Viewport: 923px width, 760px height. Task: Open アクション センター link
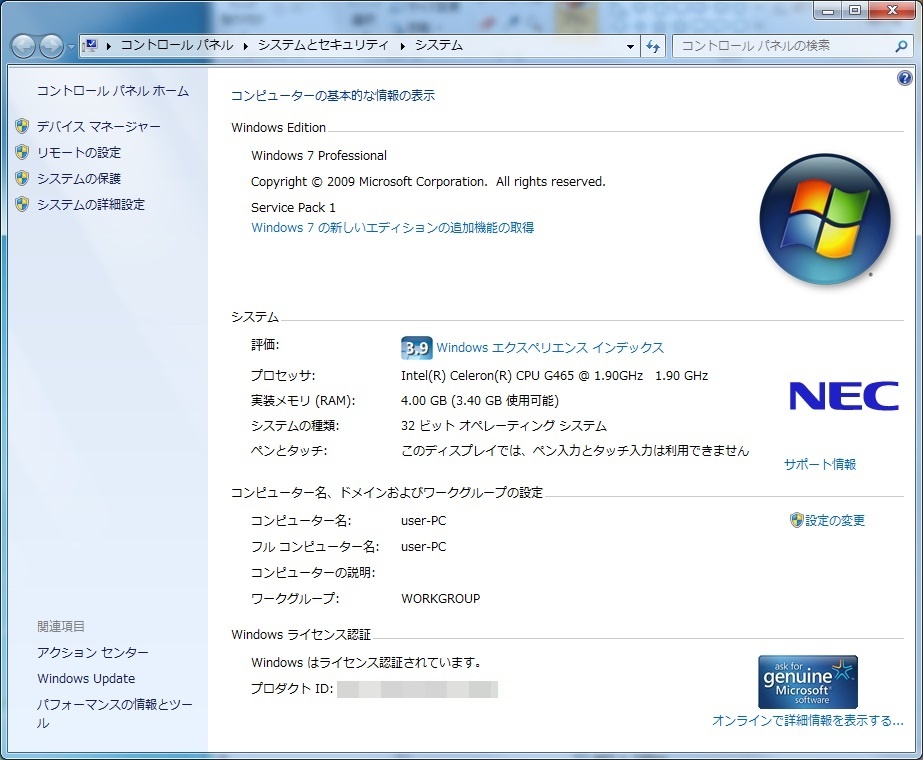[93, 652]
